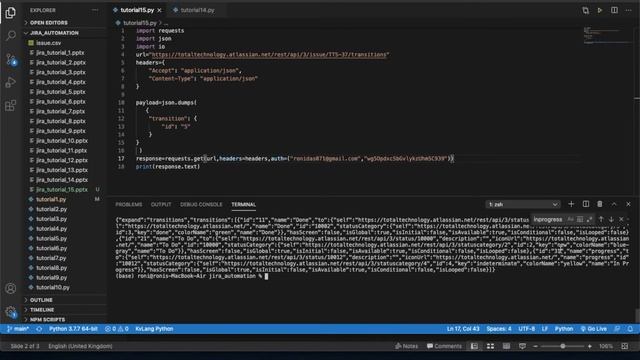Image resolution: width=640 pixels, height=360 pixels.
Task: Open the Run and Debug view
Action: pos(11,82)
